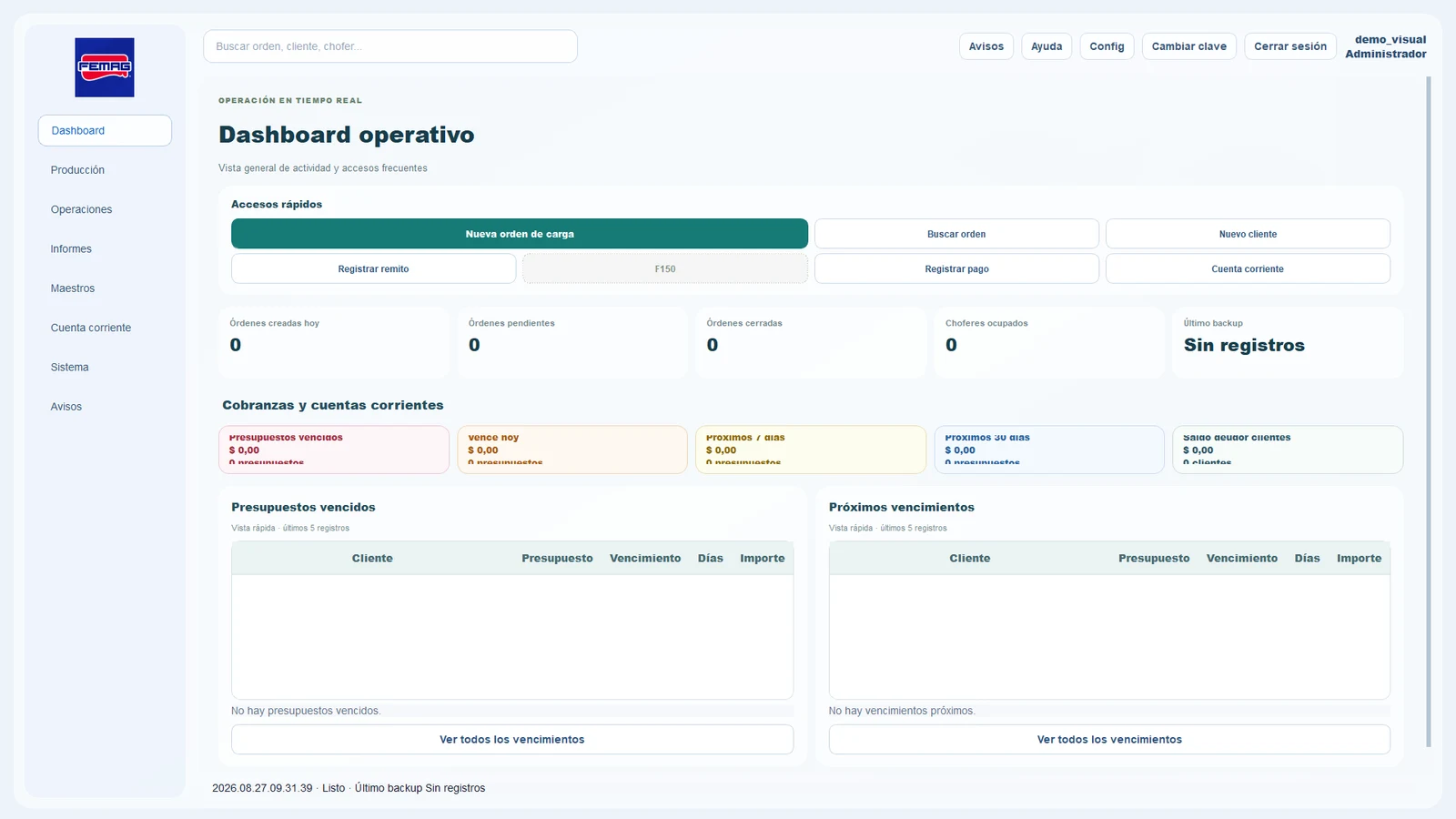
Task: Click Registrar pago button
Action: point(956,268)
